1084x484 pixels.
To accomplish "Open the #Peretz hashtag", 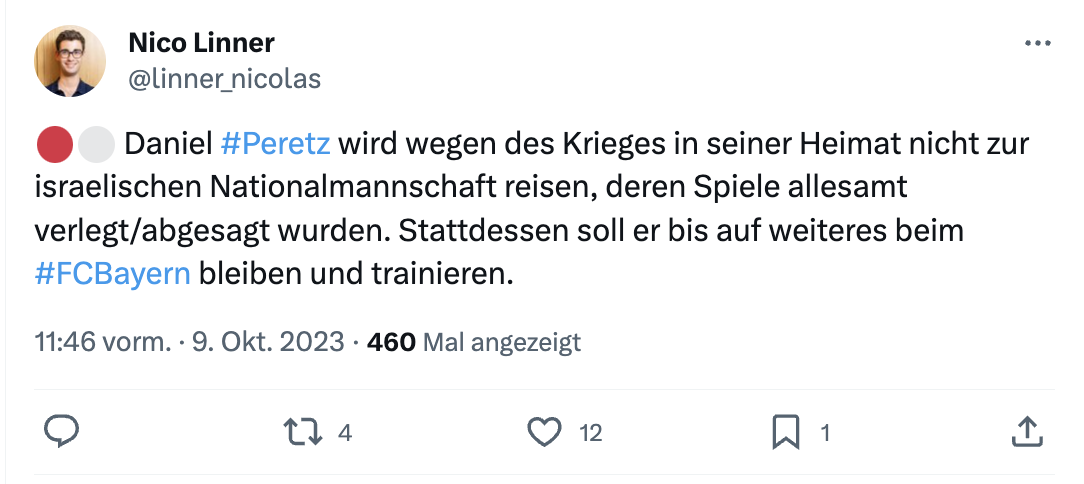I will click(273, 145).
